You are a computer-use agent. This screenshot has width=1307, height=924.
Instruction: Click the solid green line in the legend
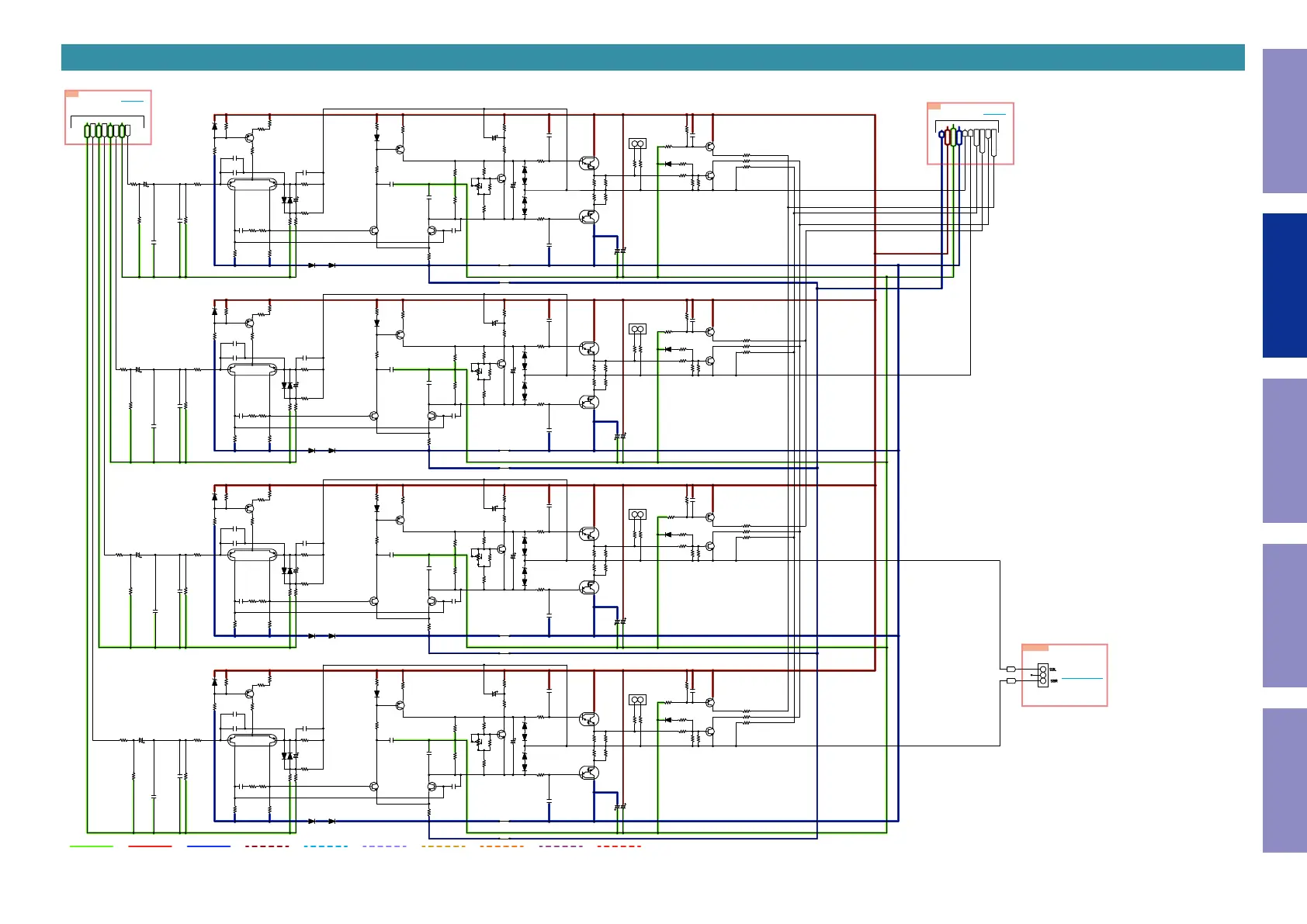92,846
